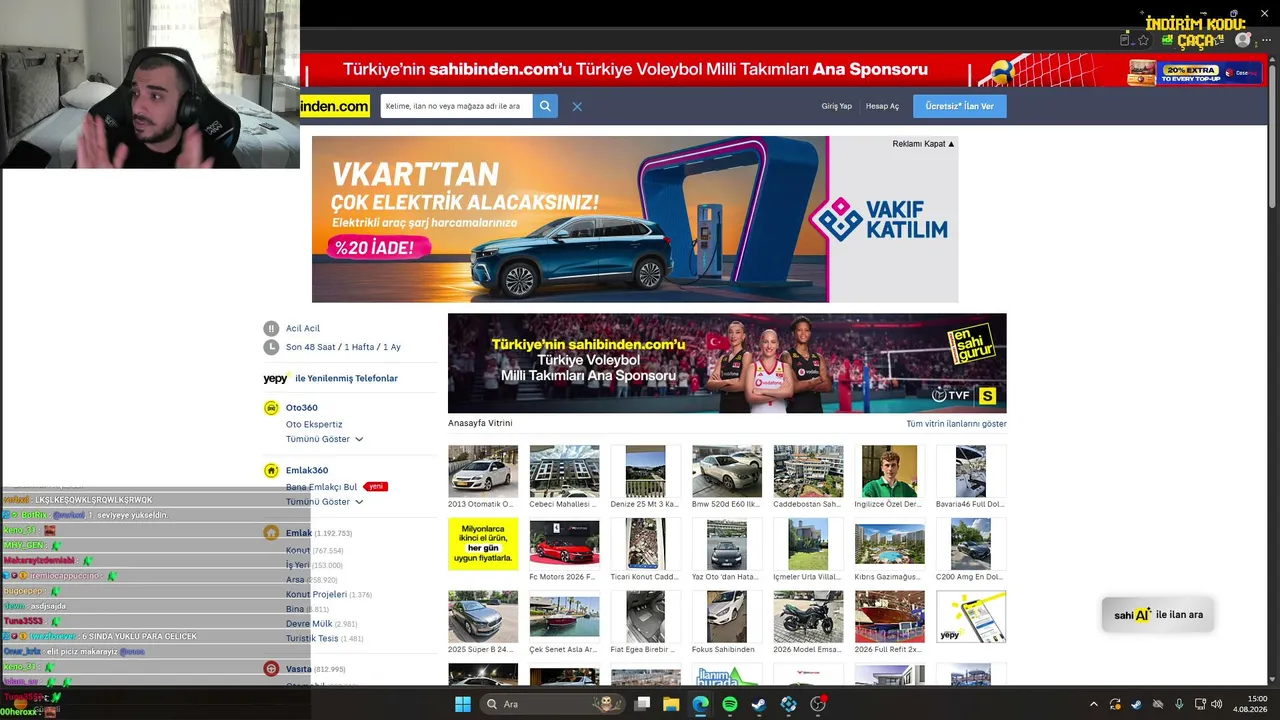Open the Windows Start menu

click(463, 704)
